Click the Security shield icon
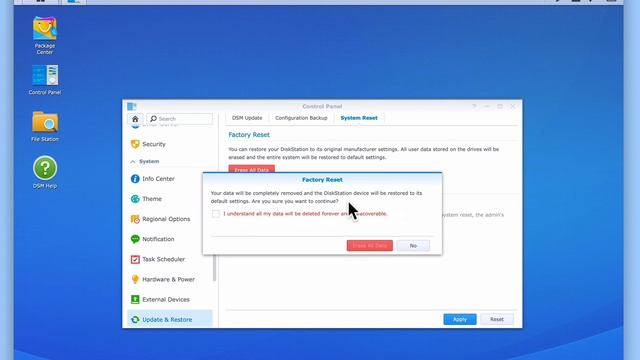The image size is (640, 360). pos(135,144)
